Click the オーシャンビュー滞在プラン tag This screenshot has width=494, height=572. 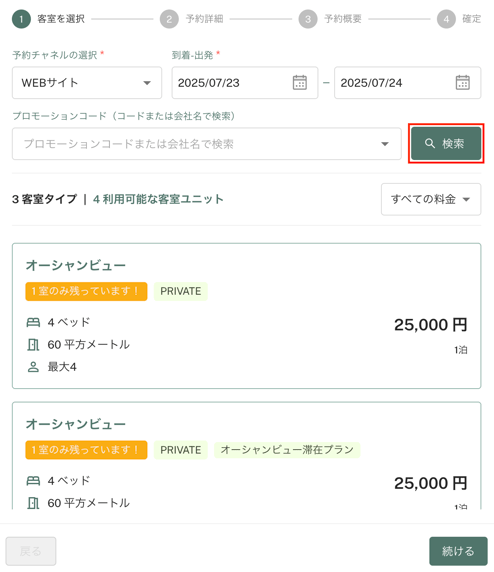pos(287,450)
